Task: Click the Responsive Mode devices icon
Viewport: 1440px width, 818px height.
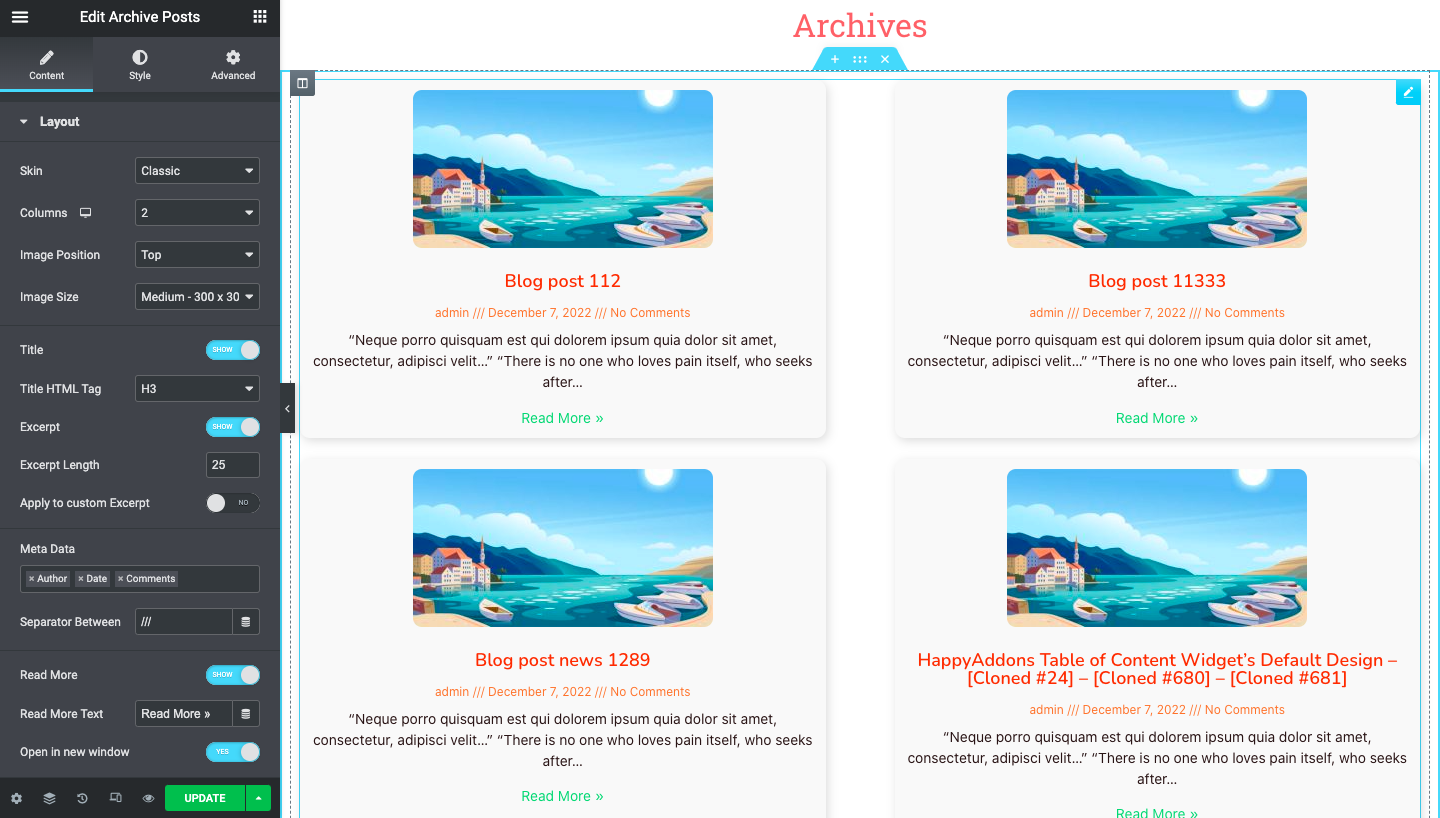Action: tap(115, 798)
